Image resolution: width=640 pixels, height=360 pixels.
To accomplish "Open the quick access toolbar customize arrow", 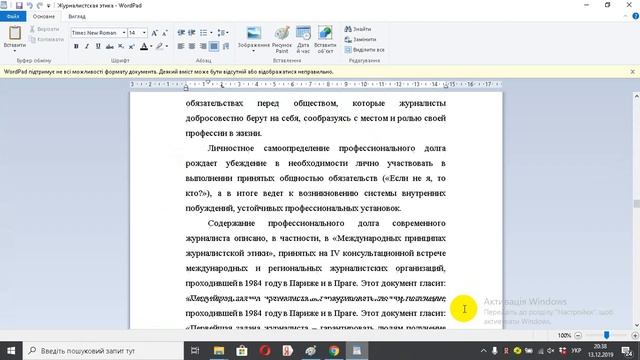I will [x=49, y=6].
